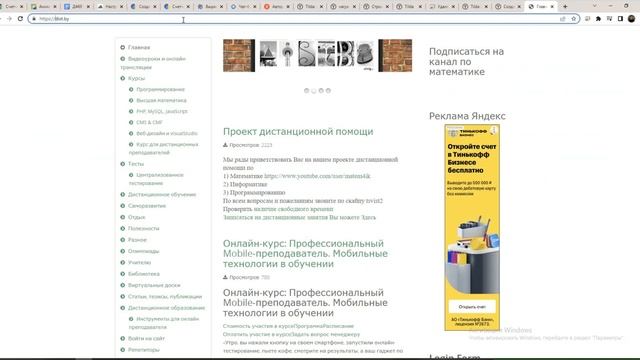Viewport: 640px width, 360px height.
Task: Click the bullet icon beside Курсы
Action: coord(122,78)
